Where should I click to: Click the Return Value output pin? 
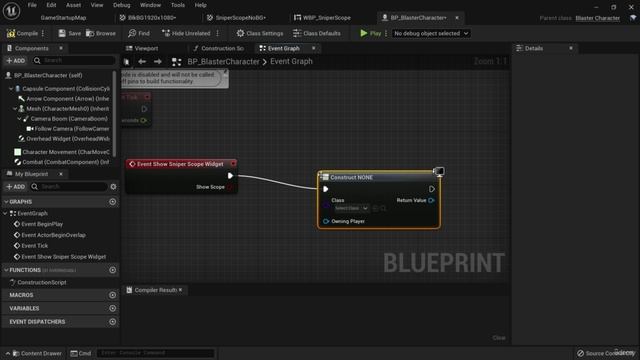pos(431,200)
